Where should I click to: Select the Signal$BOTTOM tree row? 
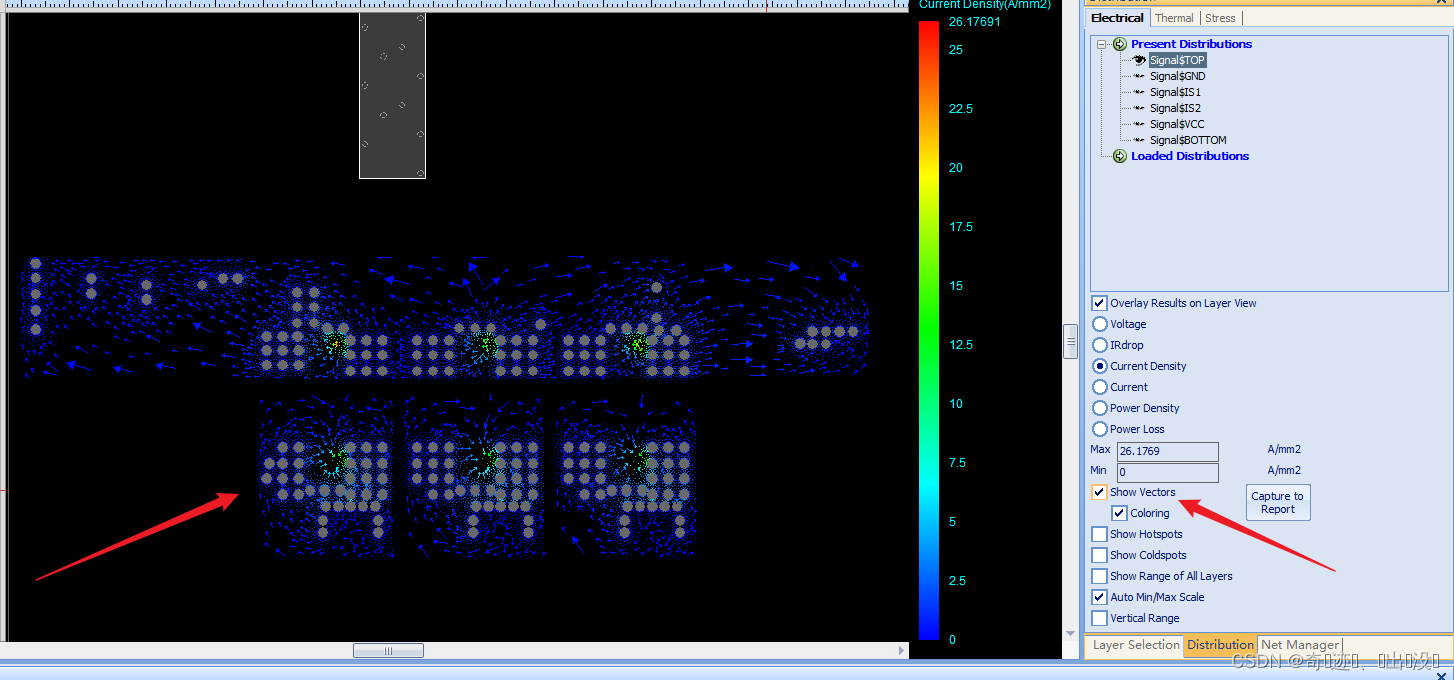[1188, 140]
